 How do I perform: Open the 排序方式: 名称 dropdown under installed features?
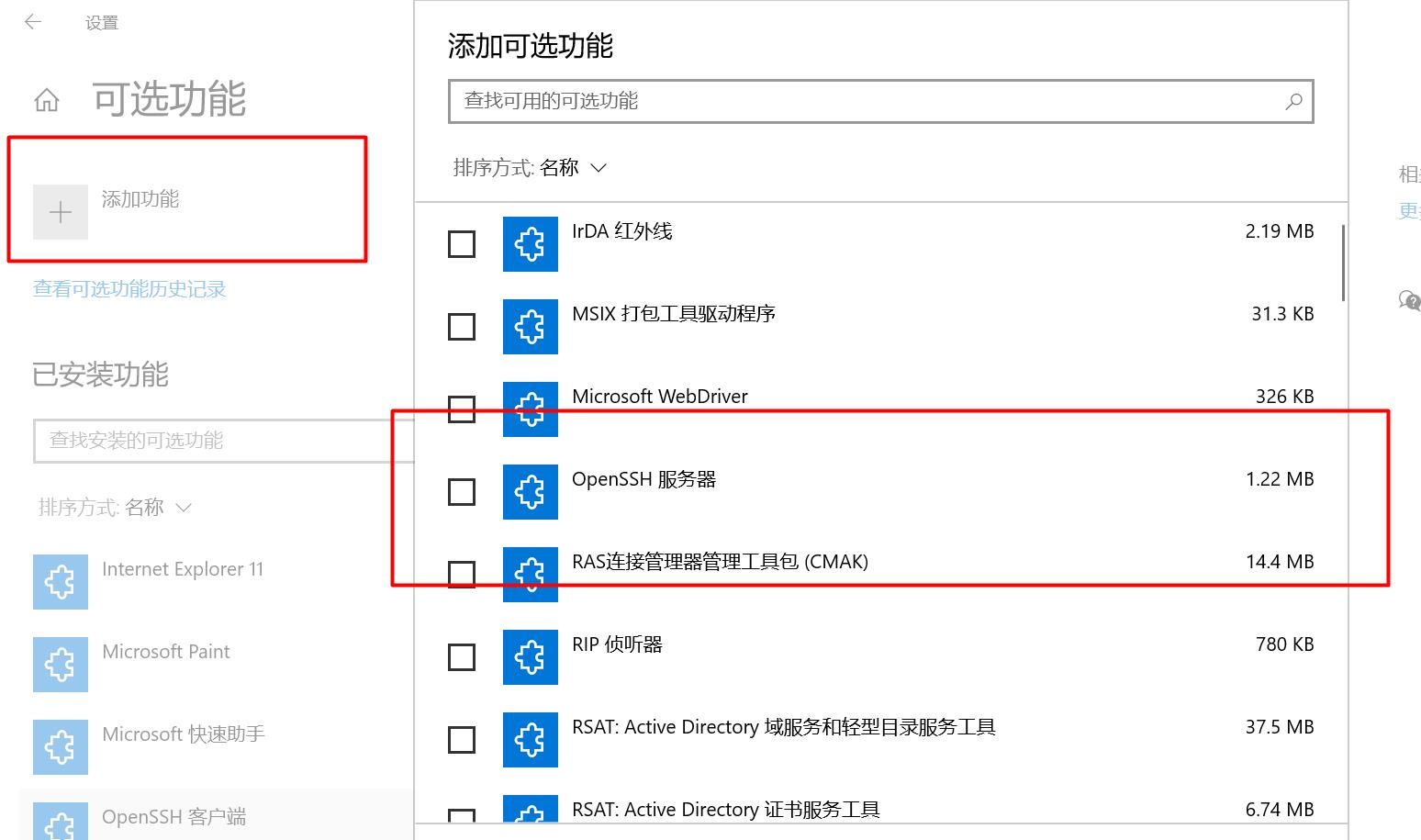(115, 508)
